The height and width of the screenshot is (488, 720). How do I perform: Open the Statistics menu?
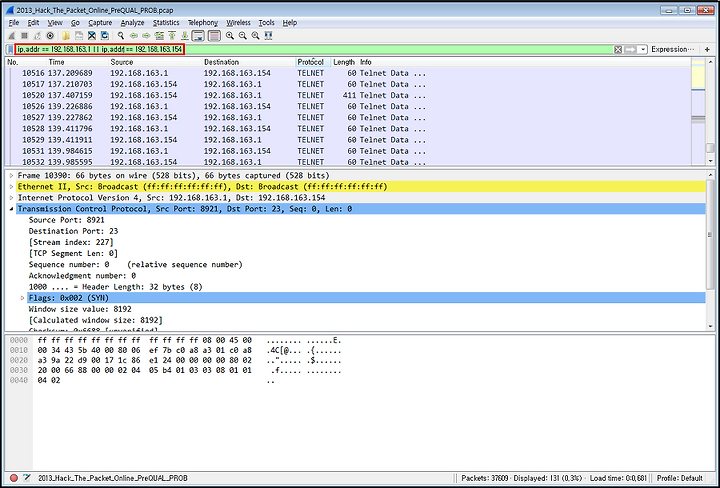click(x=166, y=22)
